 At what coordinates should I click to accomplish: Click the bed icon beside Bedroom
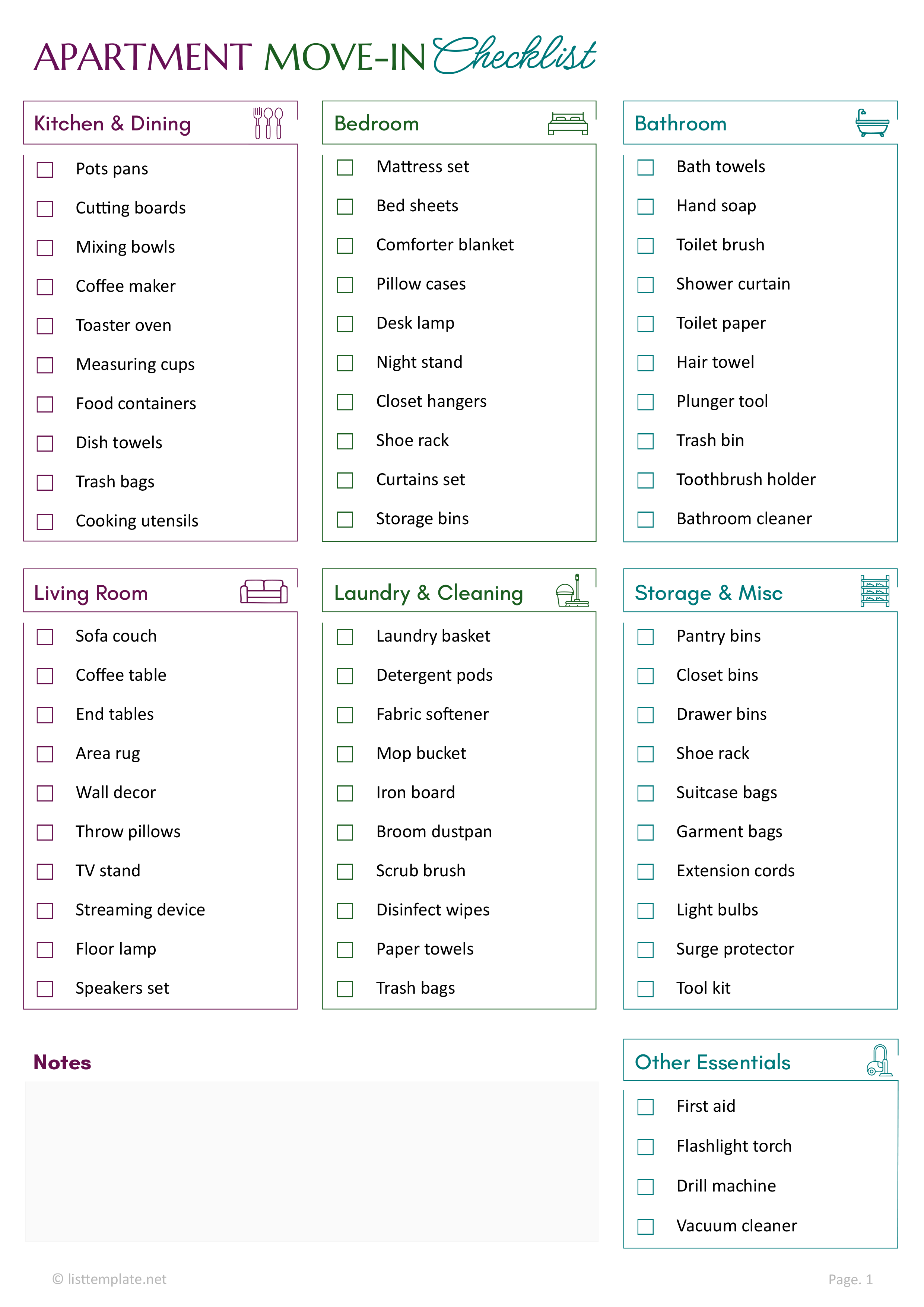[x=567, y=124]
